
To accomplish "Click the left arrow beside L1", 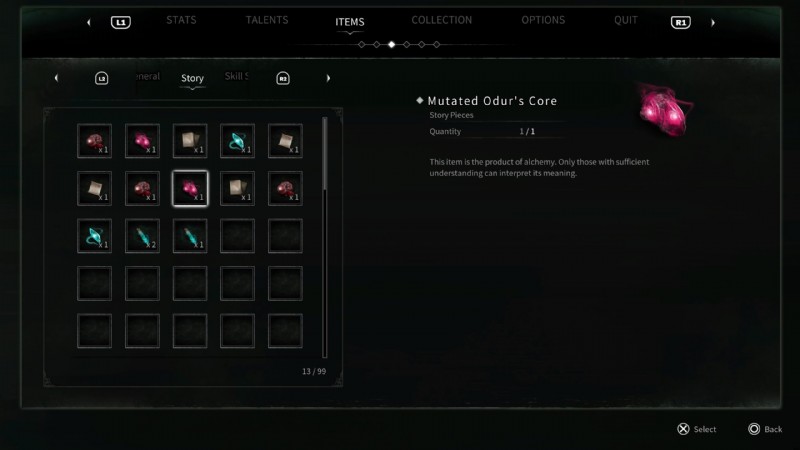I will (x=89, y=22).
